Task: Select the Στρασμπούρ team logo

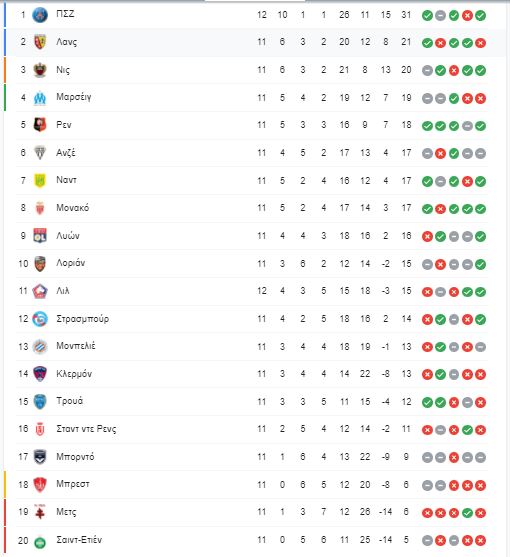Action: point(40,319)
